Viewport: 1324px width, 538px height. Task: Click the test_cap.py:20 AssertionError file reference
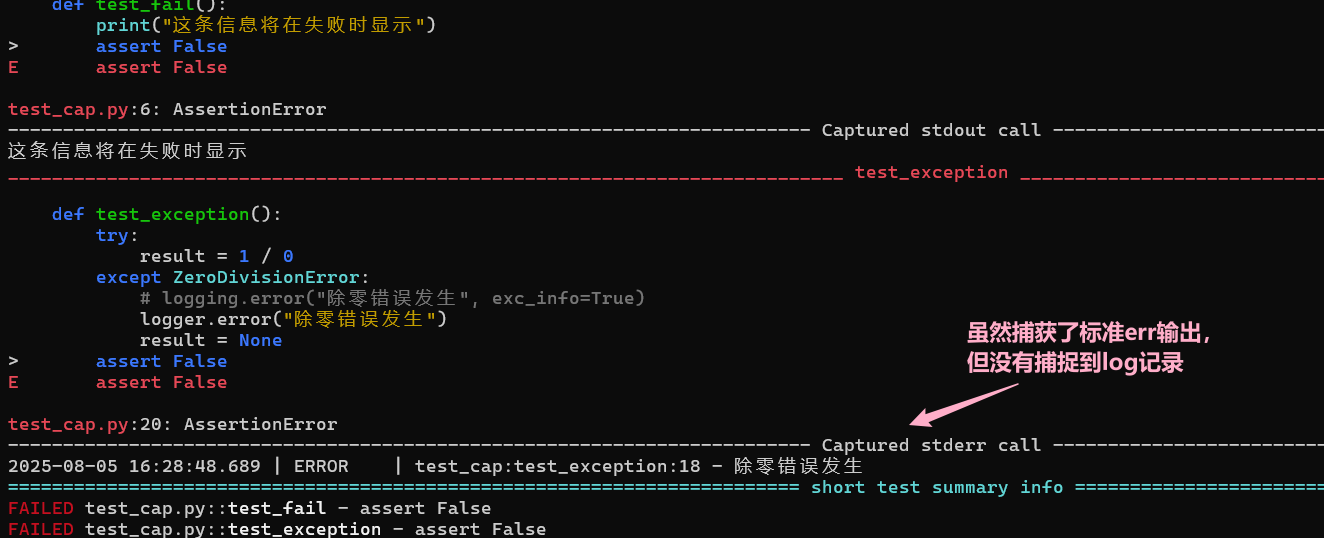pyautogui.click(x=172, y=424)
